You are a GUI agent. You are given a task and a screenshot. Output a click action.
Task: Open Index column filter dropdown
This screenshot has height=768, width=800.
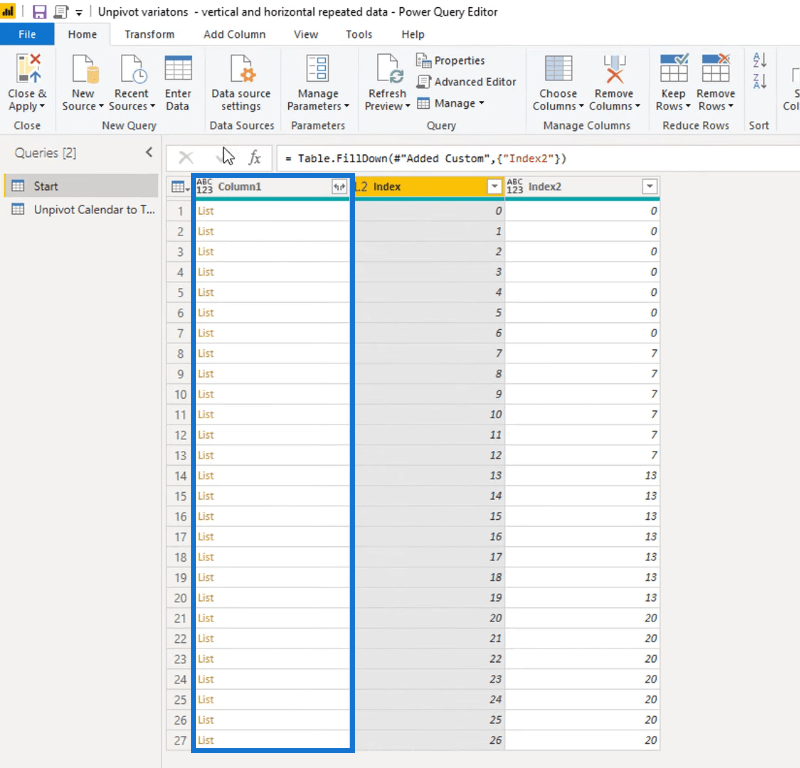click(x=494, y=187)
